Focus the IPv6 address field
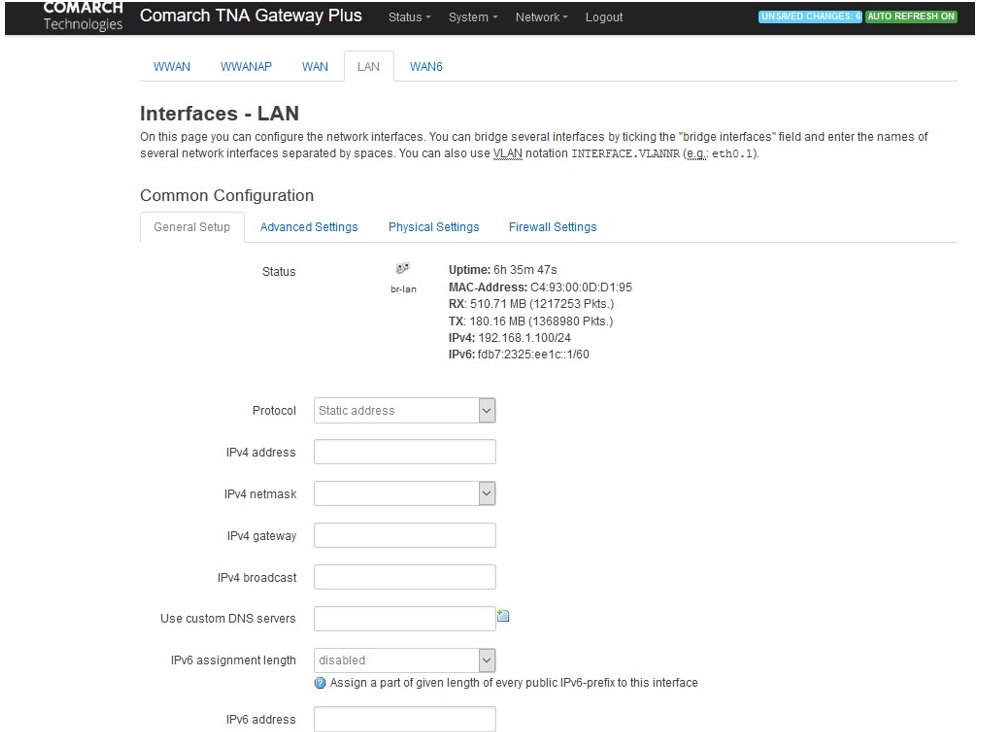Image resolution: width=981 pixels, height=732 pixels. (405, 719)
